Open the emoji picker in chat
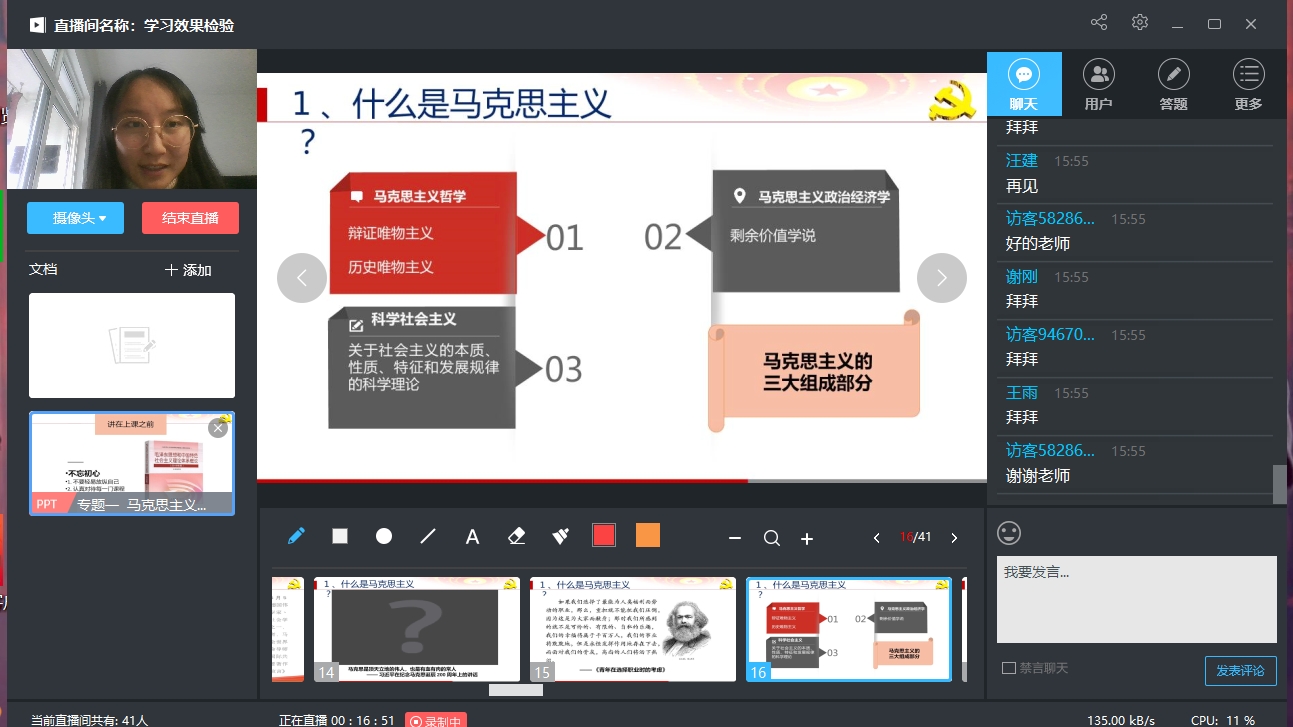 (1009, 533)
